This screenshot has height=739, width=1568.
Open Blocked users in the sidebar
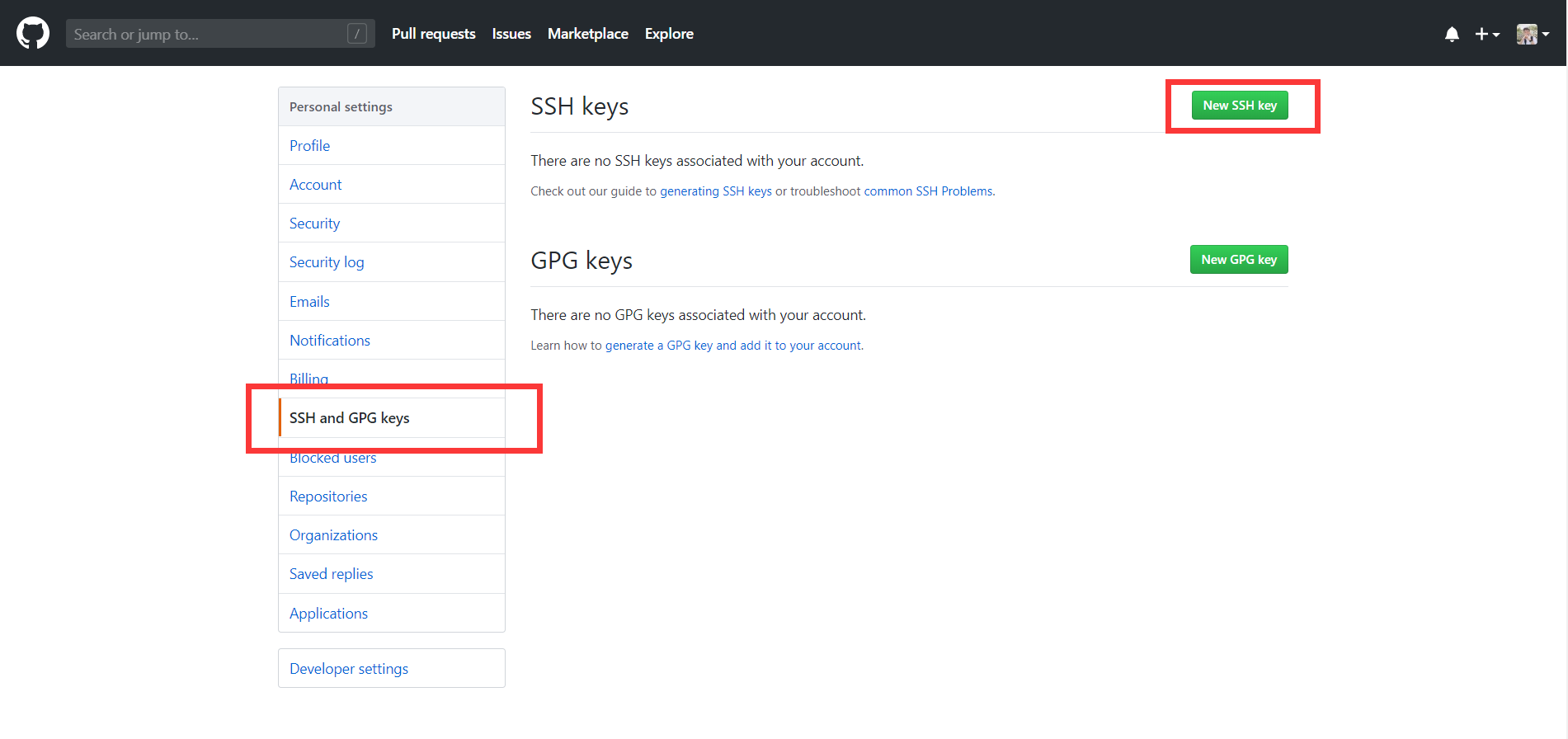point(392,458)
